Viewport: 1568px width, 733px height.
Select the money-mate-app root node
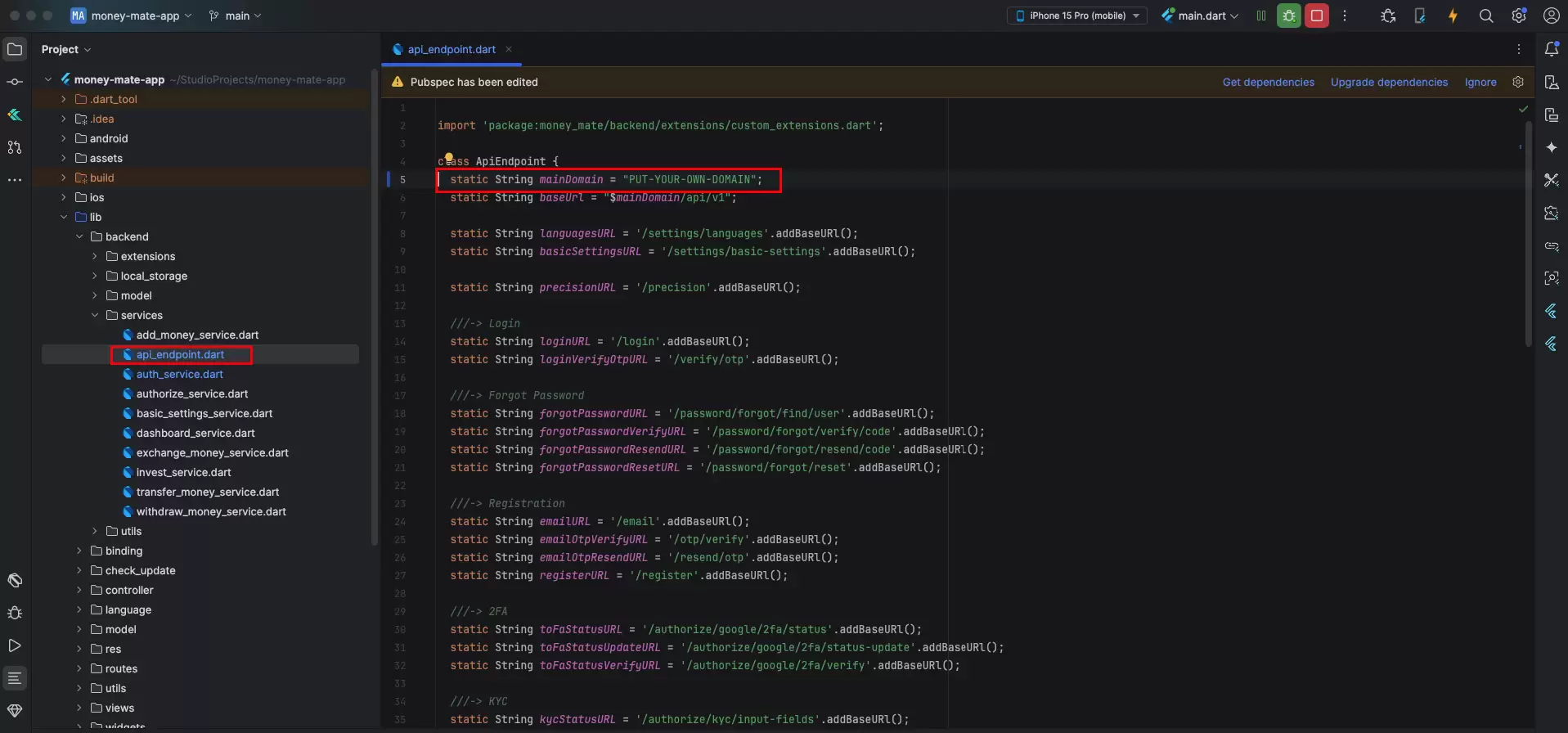pos(119,79)
